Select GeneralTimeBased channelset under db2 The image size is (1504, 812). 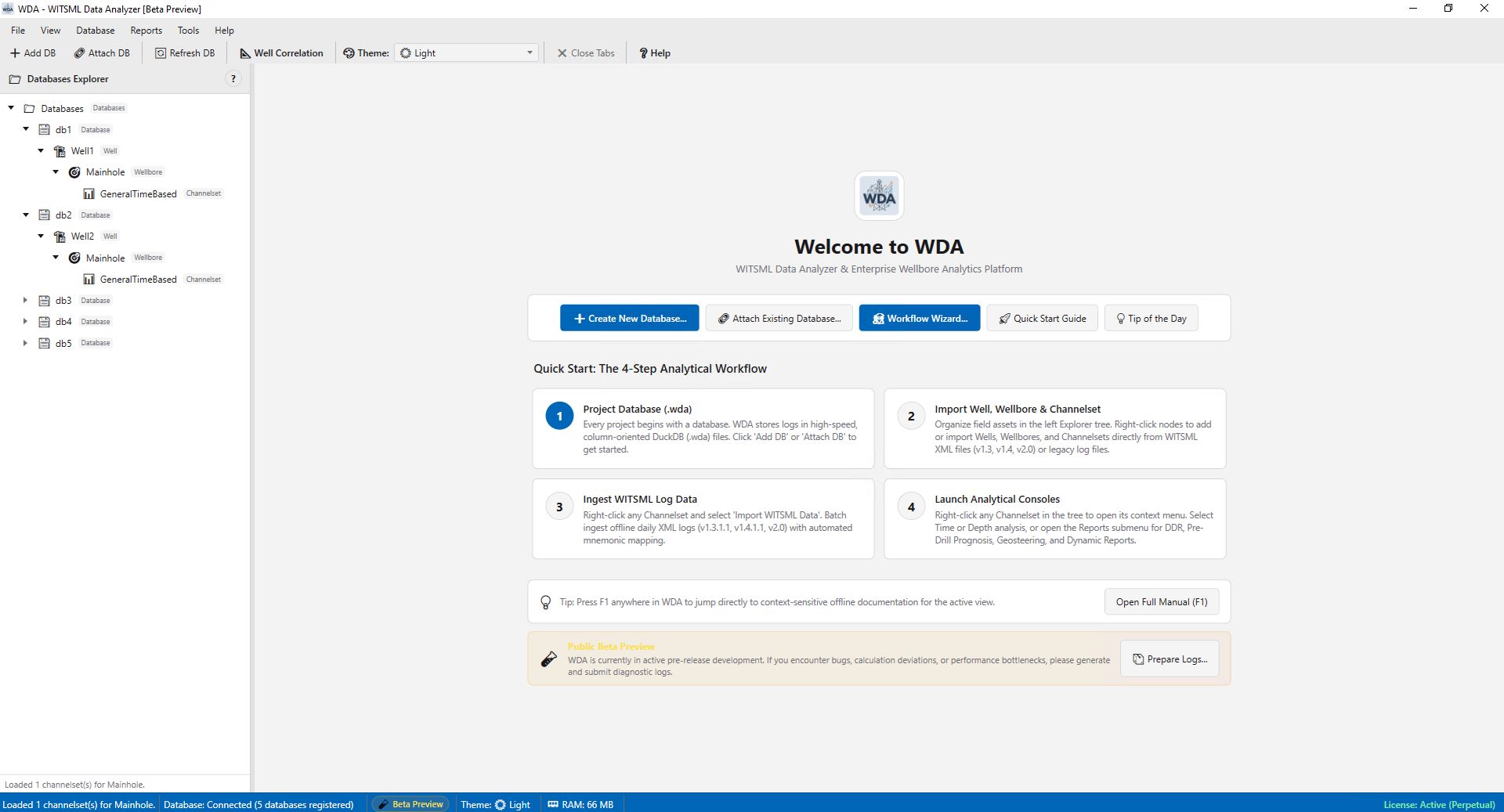(x=138, y=280)
